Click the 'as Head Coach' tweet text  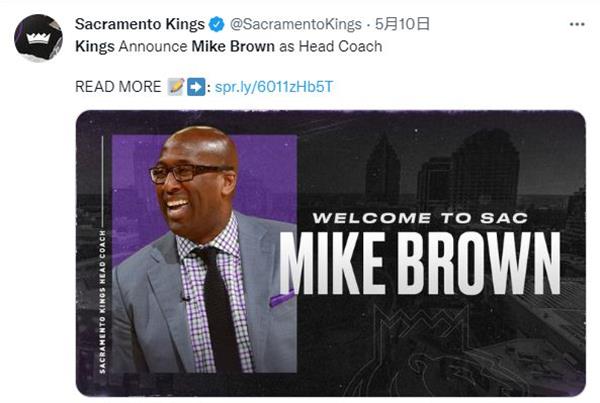click(331, 46)
